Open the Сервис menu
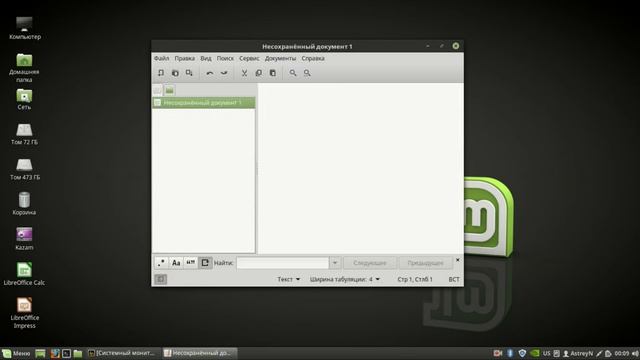Screen dimensions: 640x360 [x=249, y=58]
